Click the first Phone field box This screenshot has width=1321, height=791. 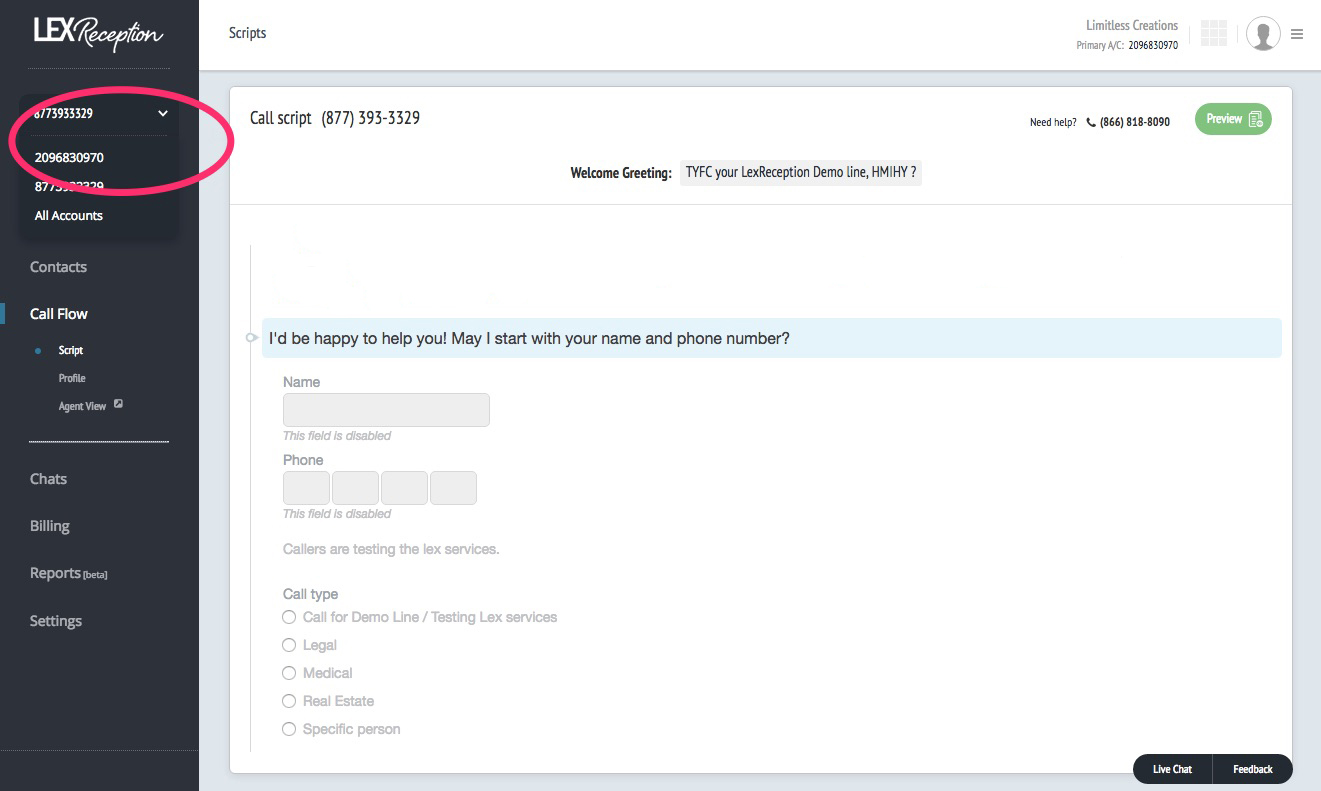pos(306,488)
